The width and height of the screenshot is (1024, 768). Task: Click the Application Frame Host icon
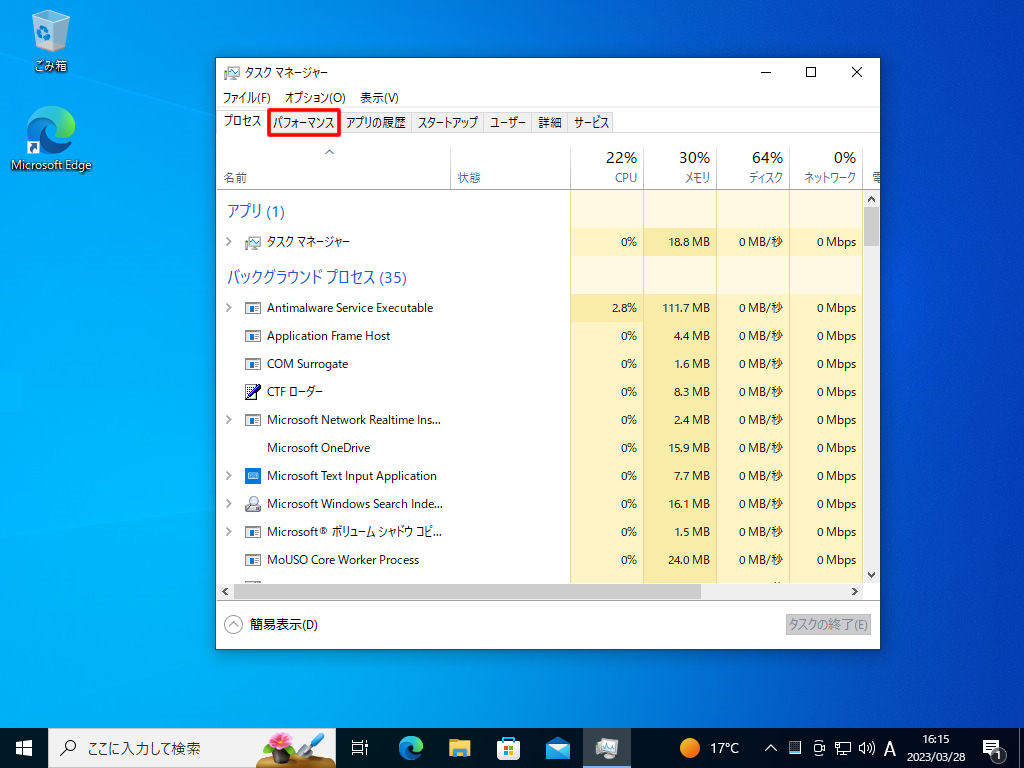[253, 336]
